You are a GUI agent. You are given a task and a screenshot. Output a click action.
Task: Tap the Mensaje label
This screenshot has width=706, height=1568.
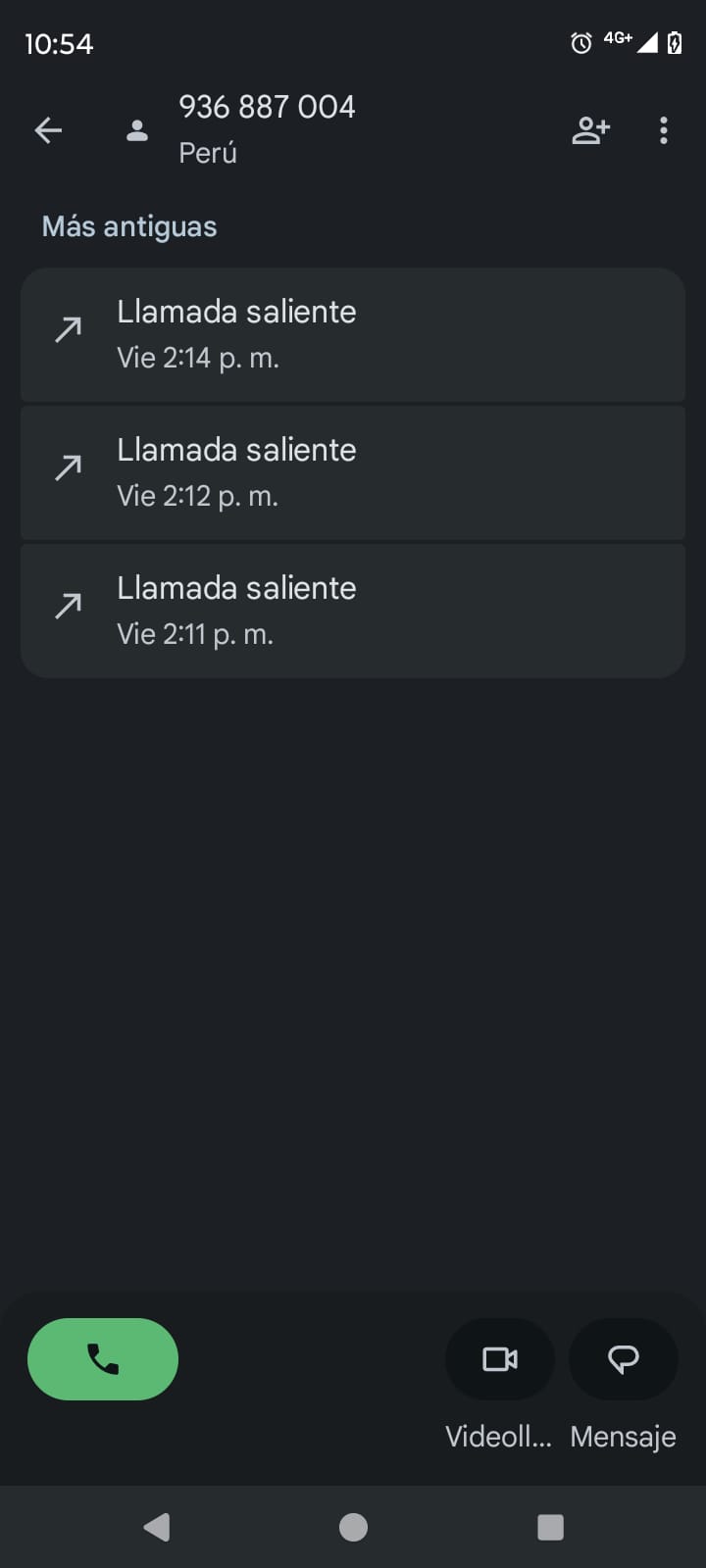point(624,1437)
